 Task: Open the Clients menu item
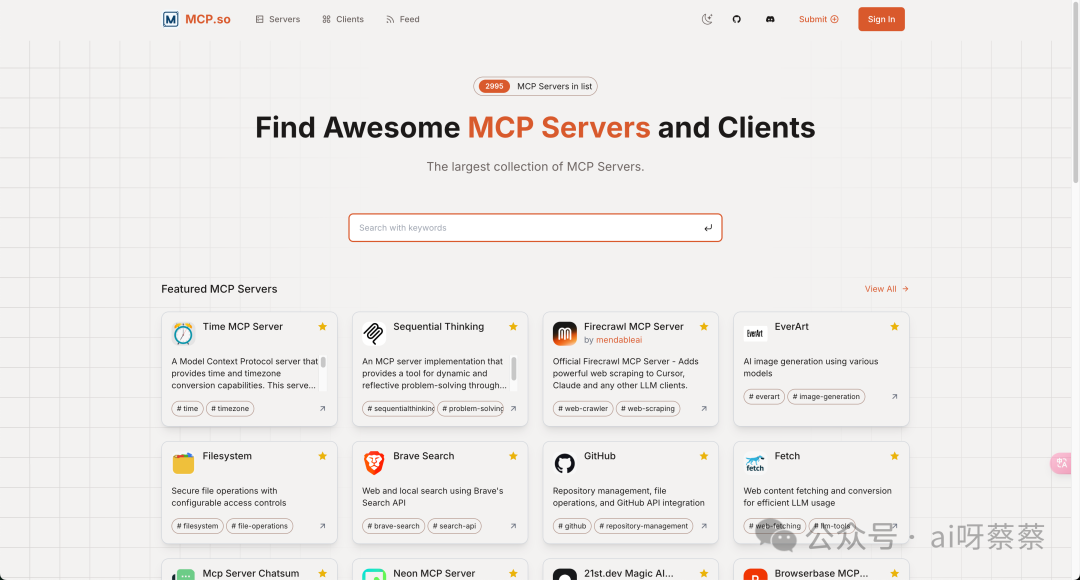tap(342, 19)
